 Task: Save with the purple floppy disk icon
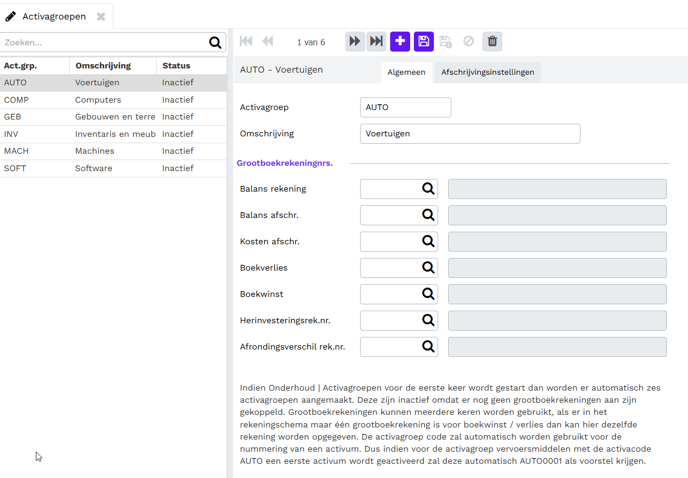click(x=423, y=42)
